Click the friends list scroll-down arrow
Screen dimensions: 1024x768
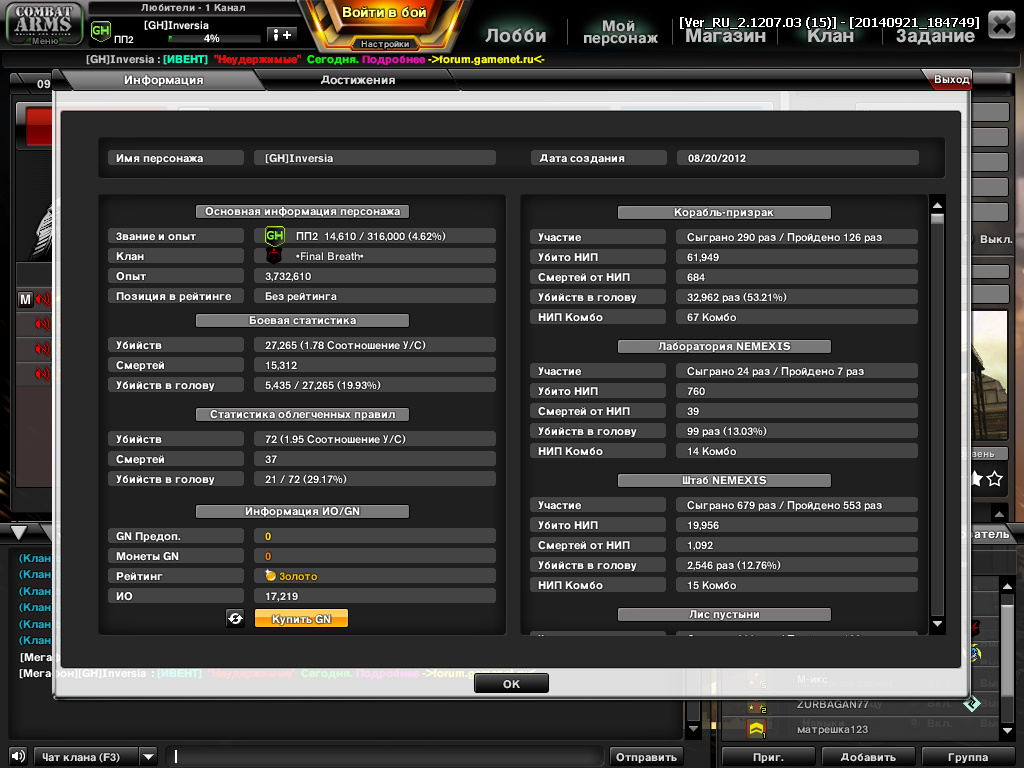click(1006, 730)
